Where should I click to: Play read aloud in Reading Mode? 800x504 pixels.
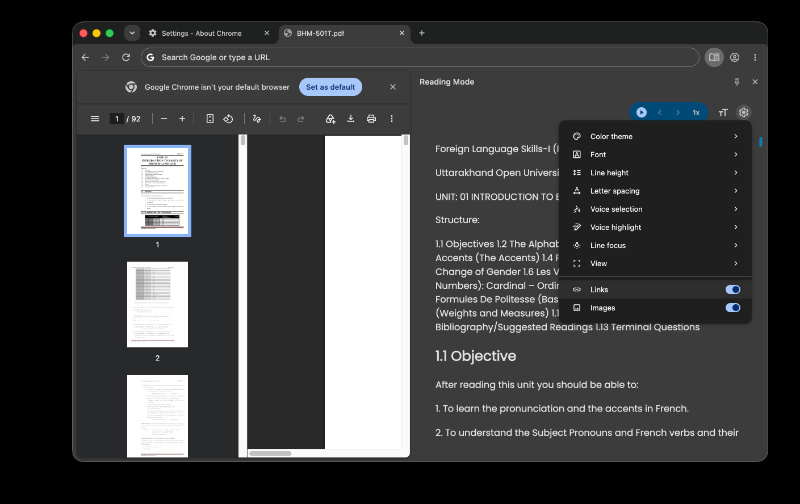641,112
